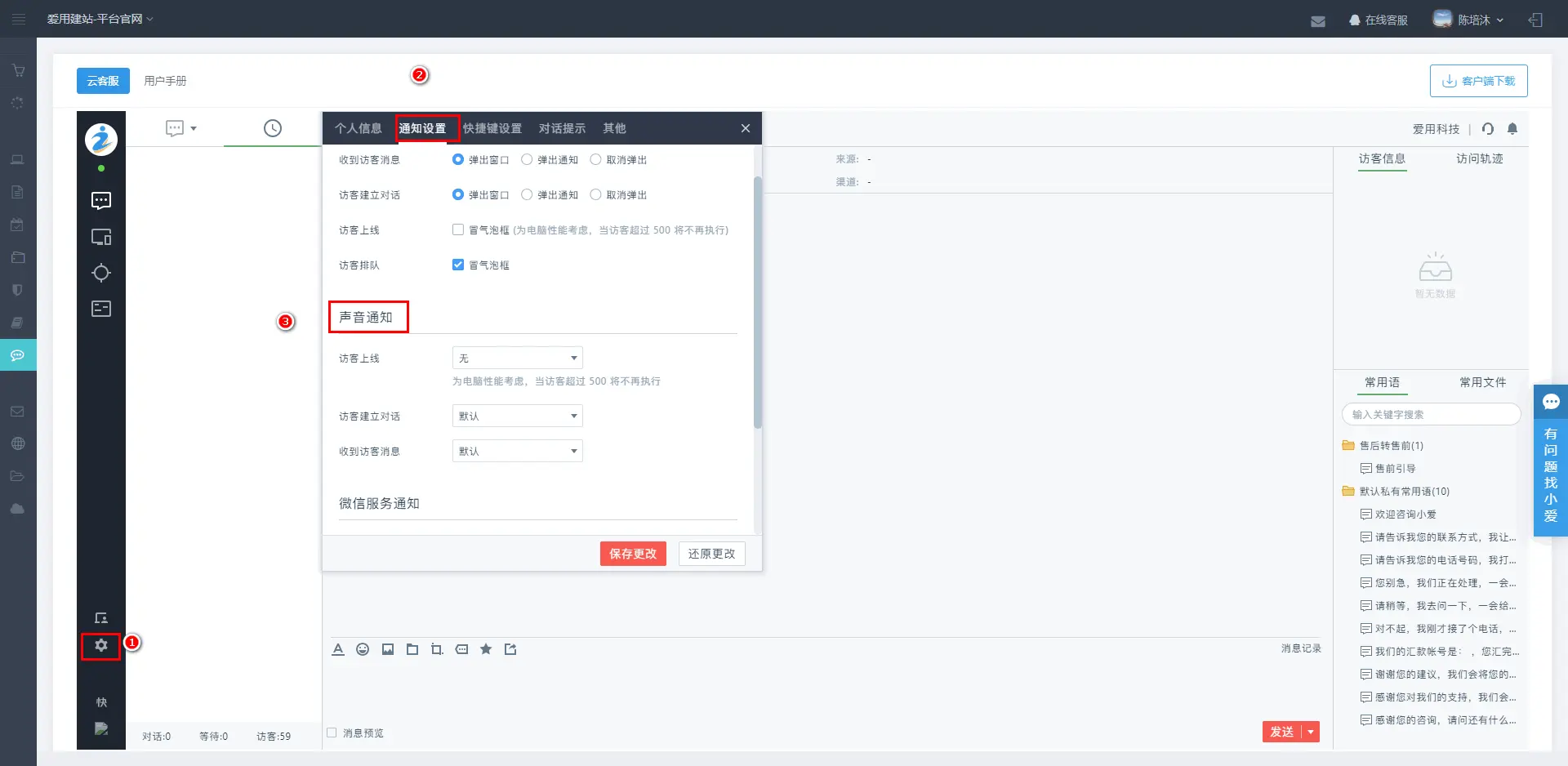Enable 冒气泡框 checkbox for 访客上线

pos(458,230)
